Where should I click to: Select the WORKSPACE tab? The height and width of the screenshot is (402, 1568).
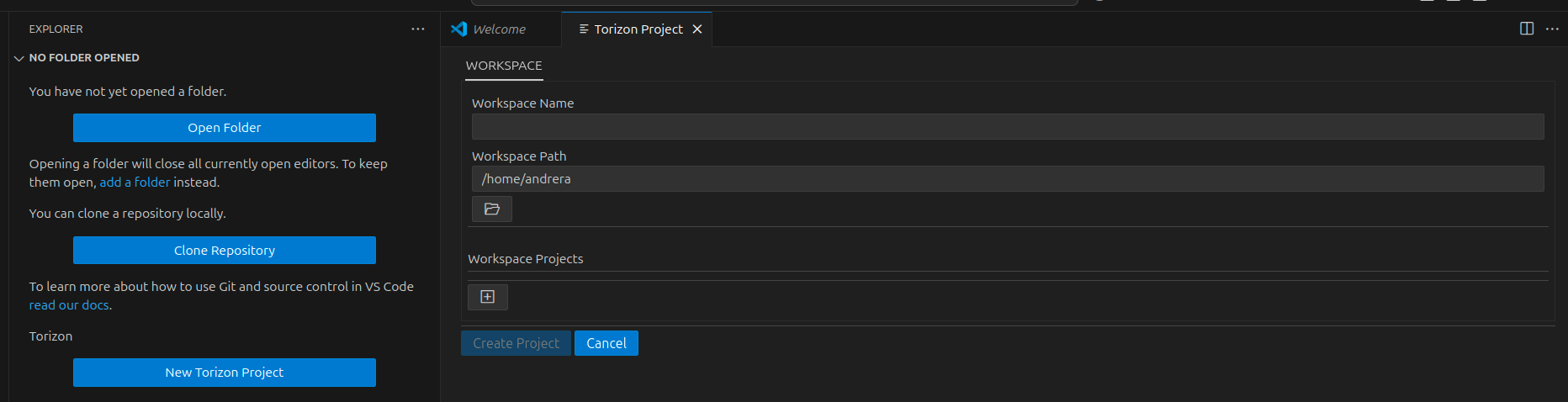(x=504, y=66)
